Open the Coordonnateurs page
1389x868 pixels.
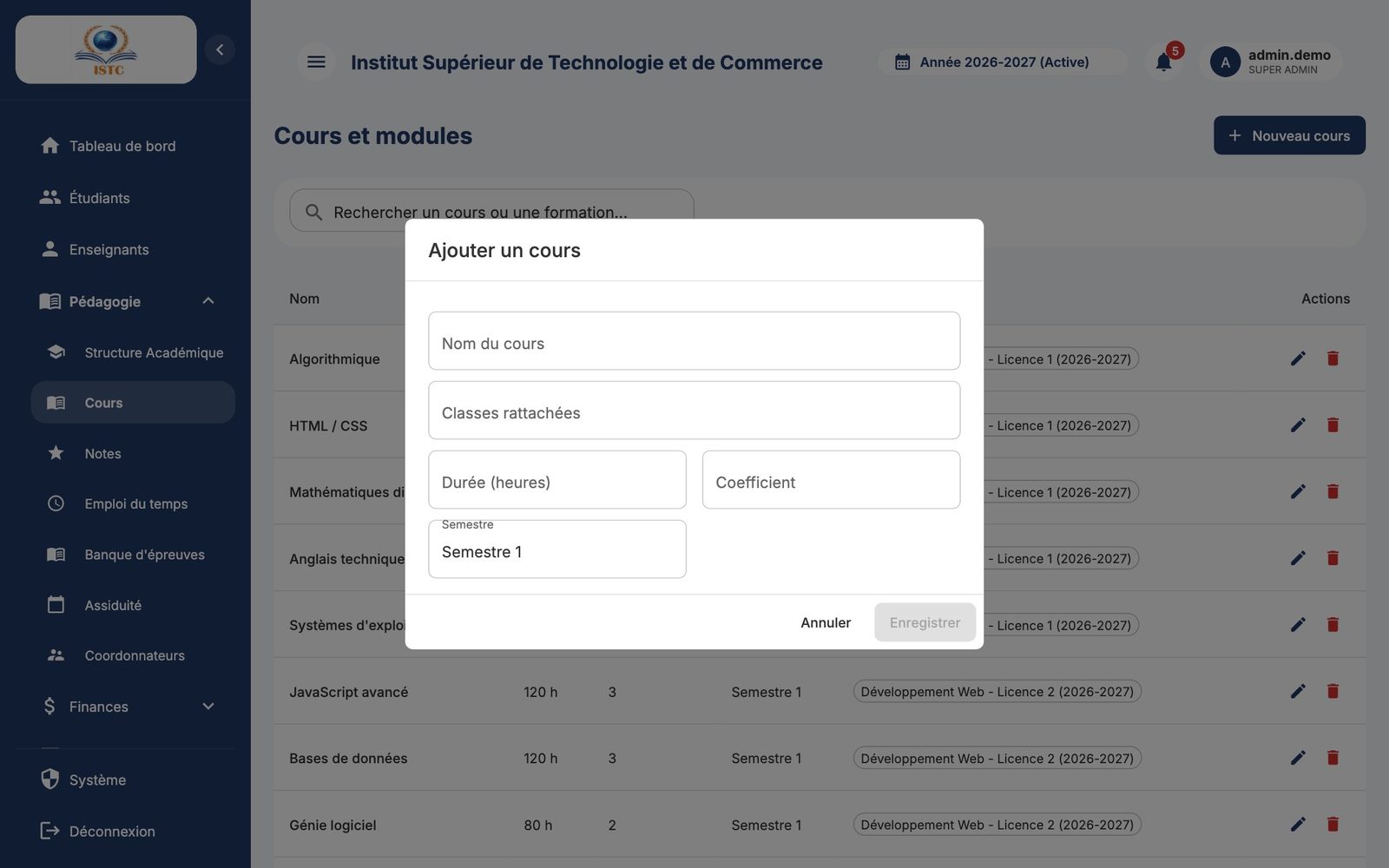(x=133, y=655)
